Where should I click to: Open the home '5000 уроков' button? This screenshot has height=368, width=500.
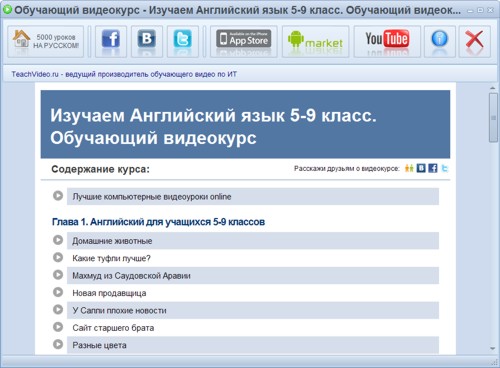[x=46, y=41]
